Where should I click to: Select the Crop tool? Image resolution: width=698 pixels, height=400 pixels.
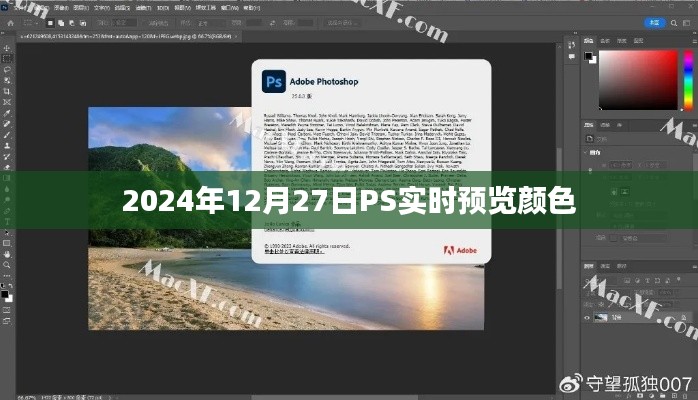[7, 91]
